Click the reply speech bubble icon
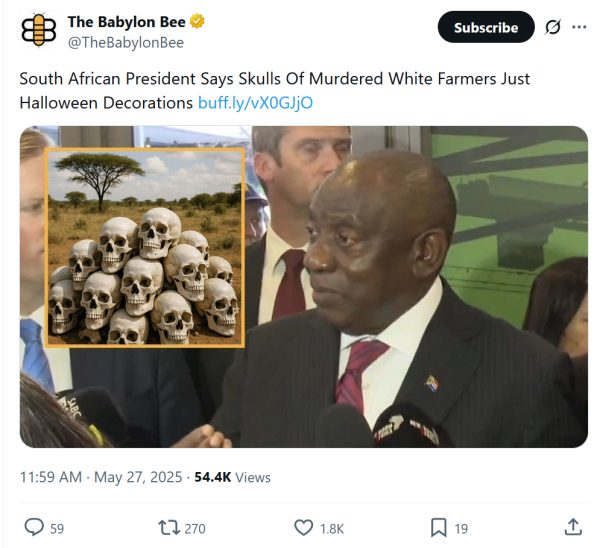600x548 pixels. pos(33,527)
